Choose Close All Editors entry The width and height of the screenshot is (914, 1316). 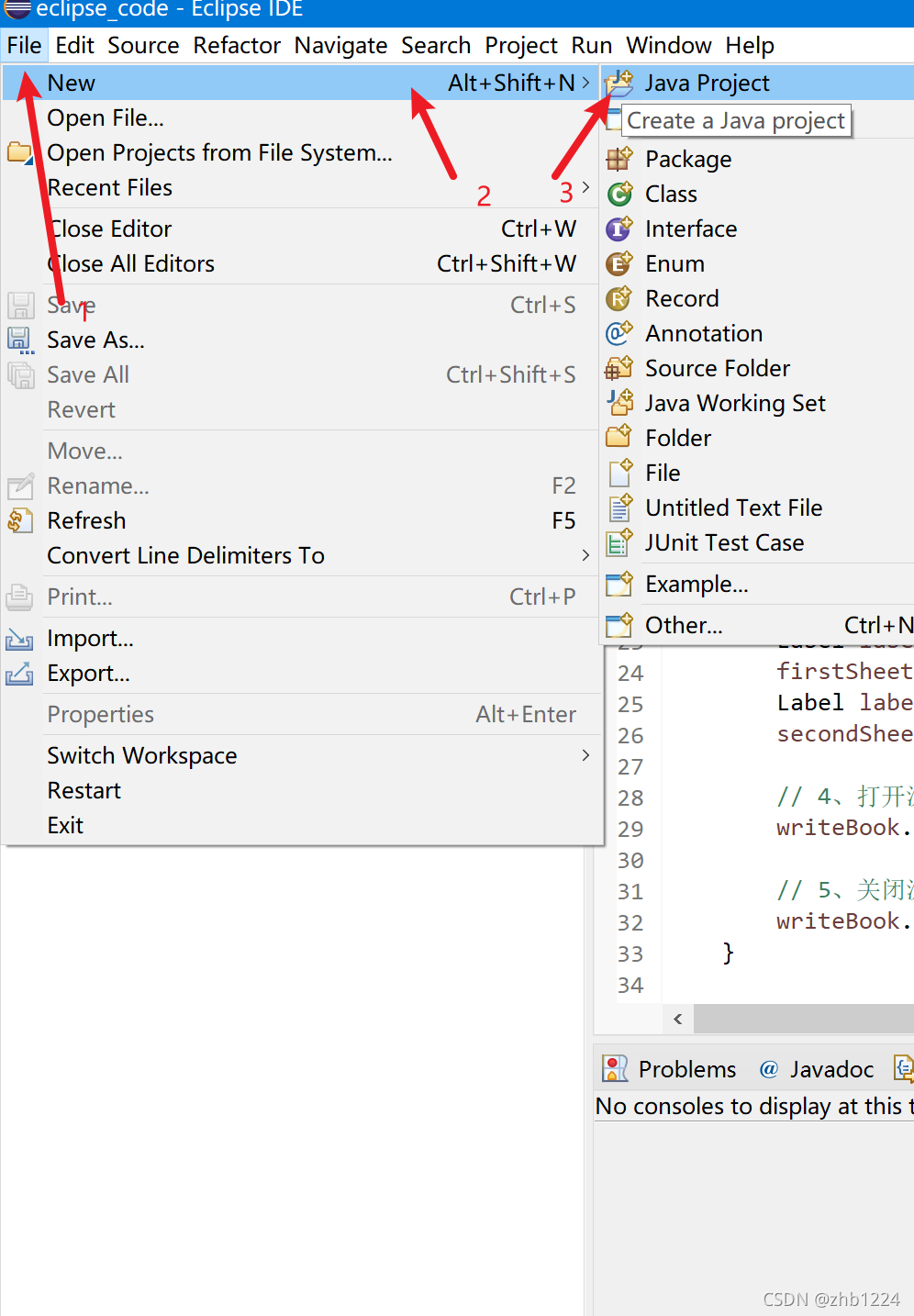point(301,263)
